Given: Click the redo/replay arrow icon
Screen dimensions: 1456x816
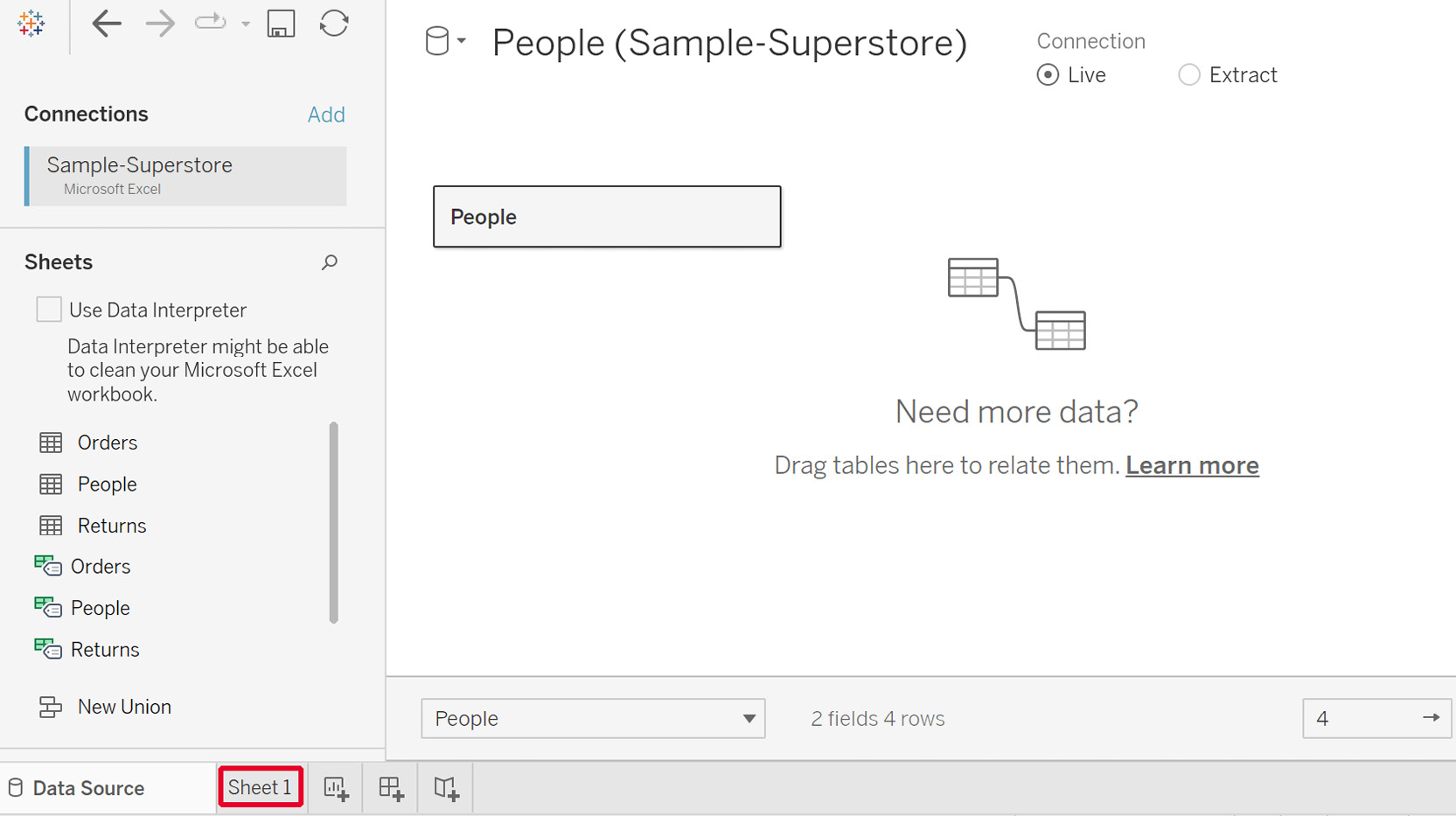Looking at the screenshot, I should pos(211,23).
